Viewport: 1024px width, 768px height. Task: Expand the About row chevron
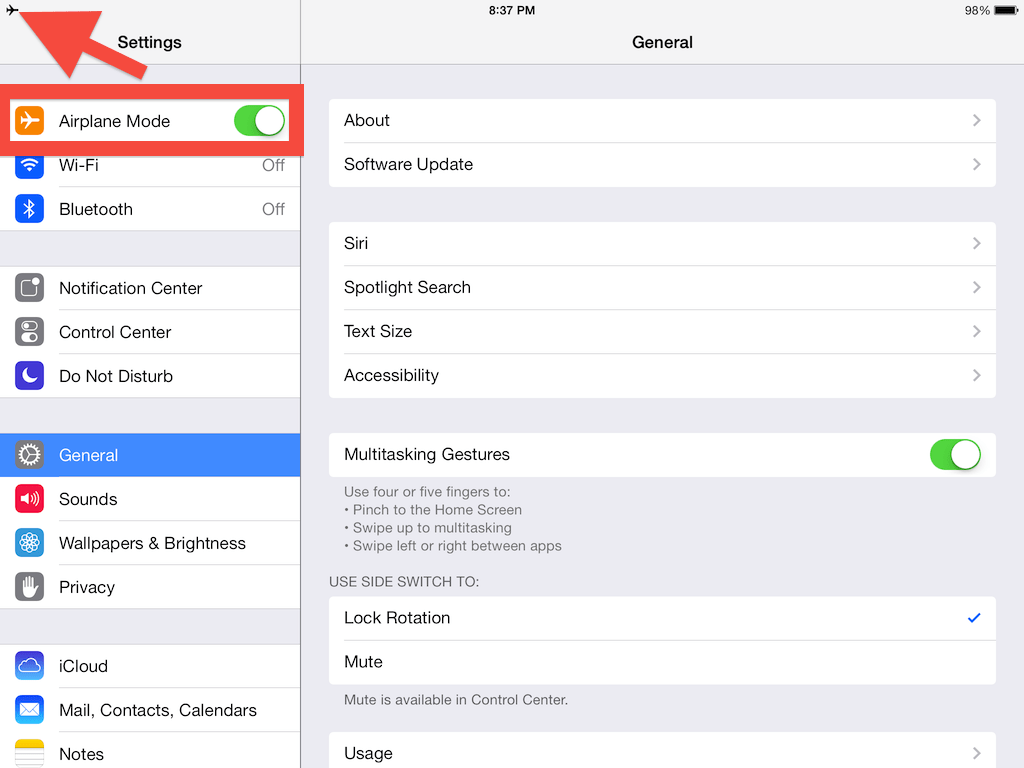pos(976,120)
